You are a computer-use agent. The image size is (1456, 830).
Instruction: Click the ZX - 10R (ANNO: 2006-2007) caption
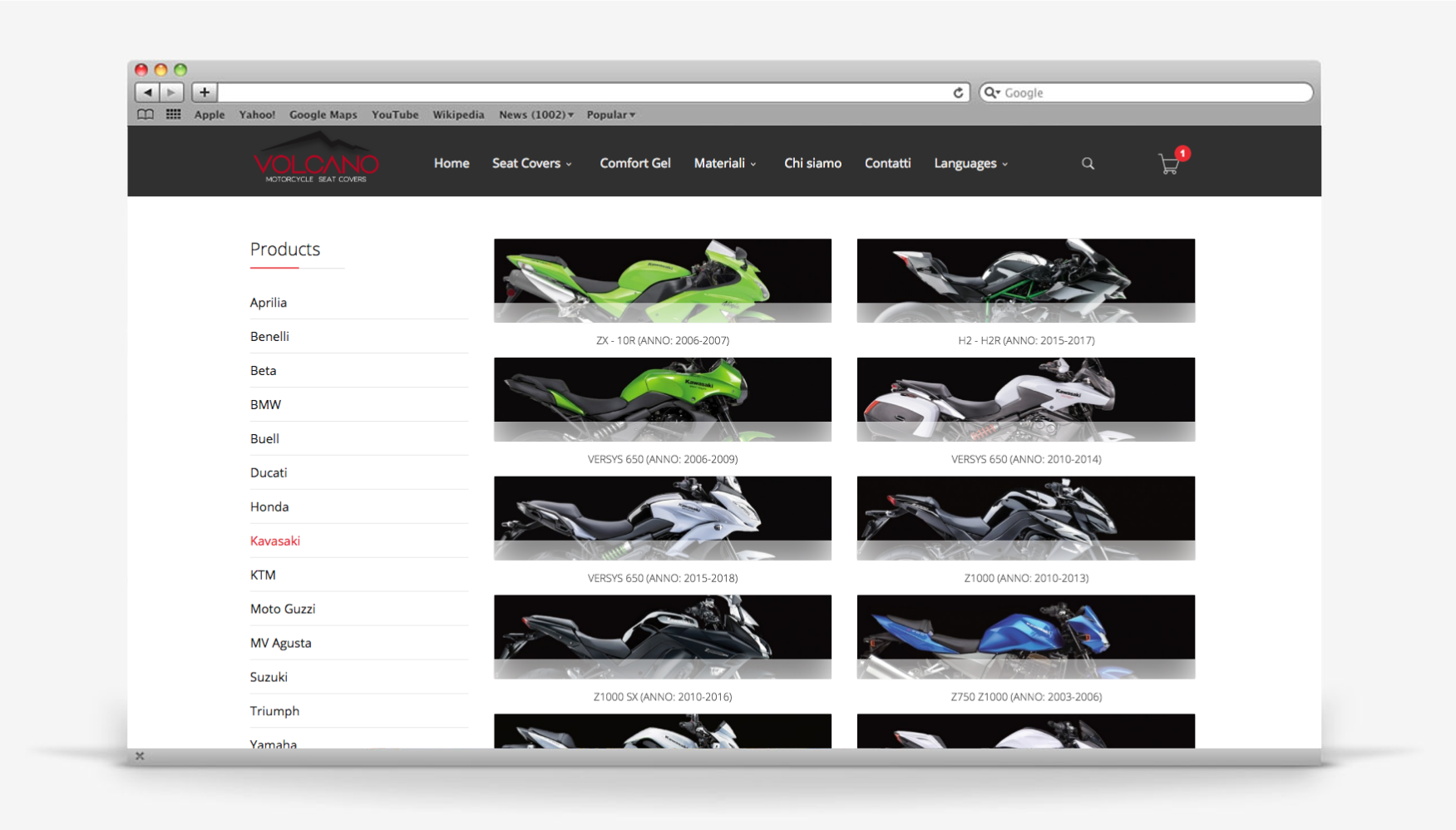663,341
